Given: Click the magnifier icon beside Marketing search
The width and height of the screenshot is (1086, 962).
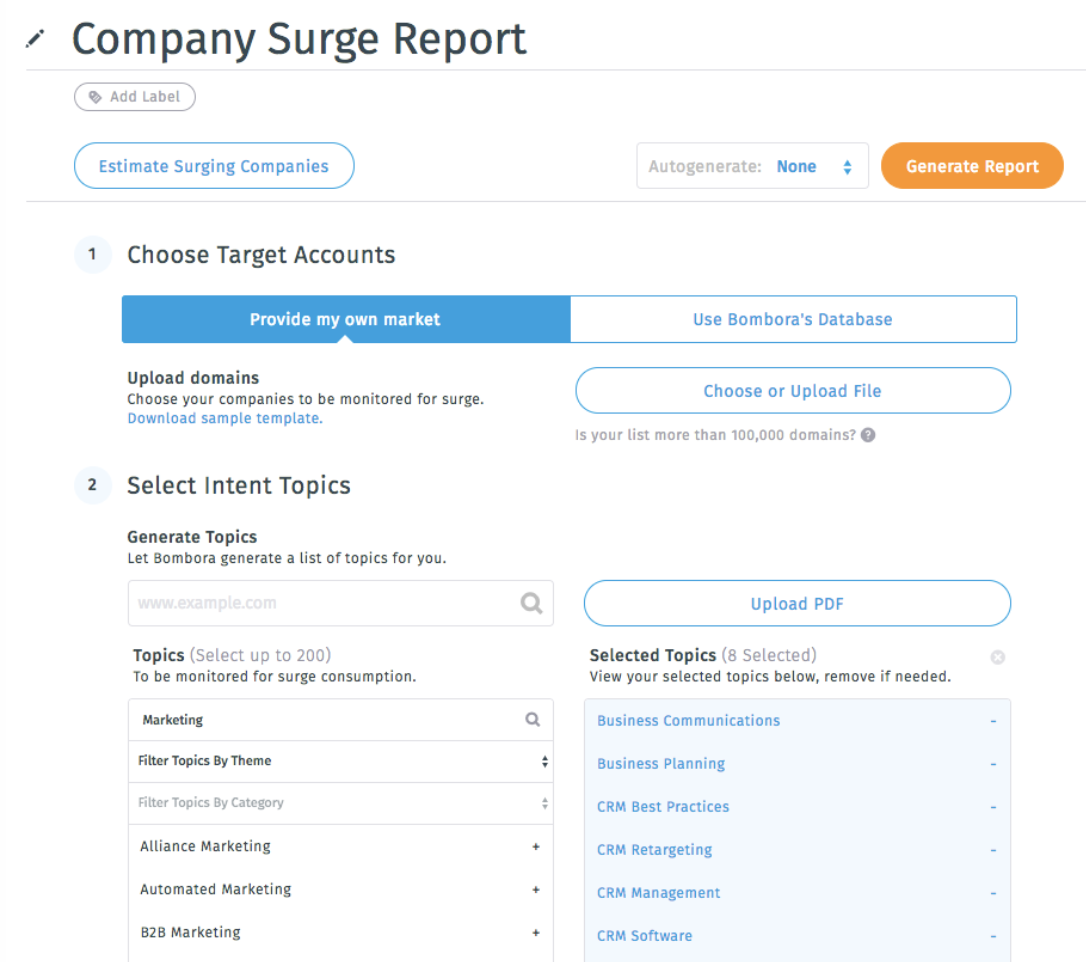Looking at the screenshot, I should click(x=531, y=719).
